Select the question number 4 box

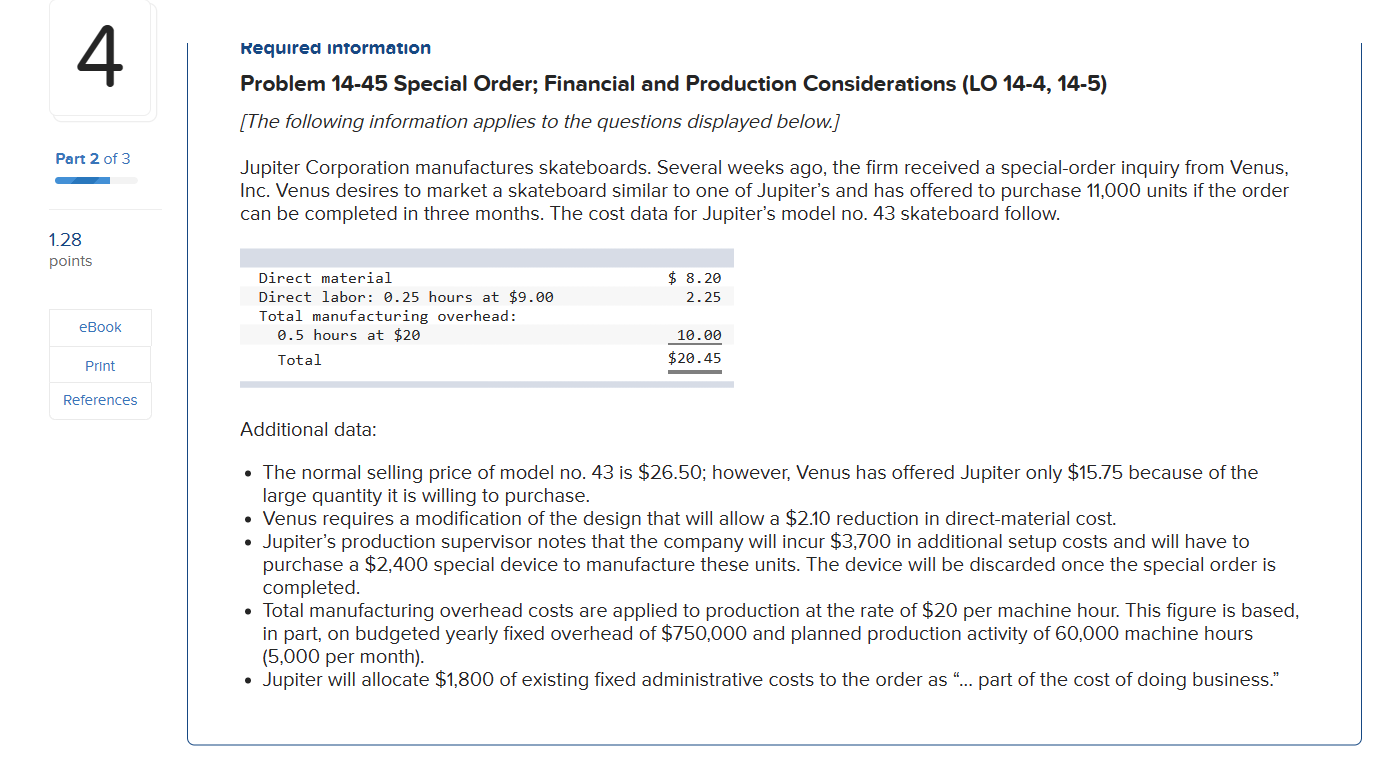coord(102,60)
